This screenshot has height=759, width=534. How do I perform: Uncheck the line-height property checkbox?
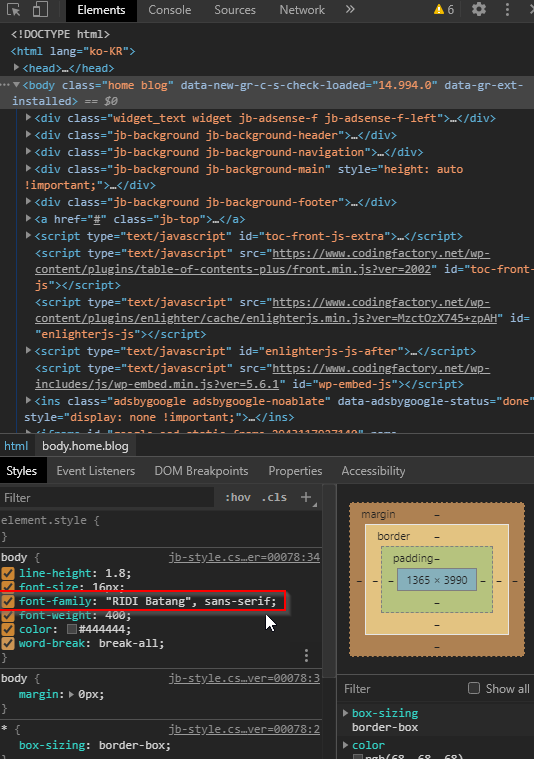point(8,573)
